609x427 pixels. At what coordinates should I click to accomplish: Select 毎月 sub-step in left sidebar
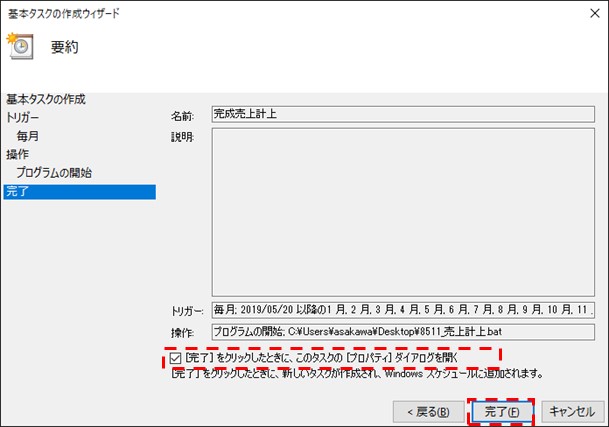28,136
